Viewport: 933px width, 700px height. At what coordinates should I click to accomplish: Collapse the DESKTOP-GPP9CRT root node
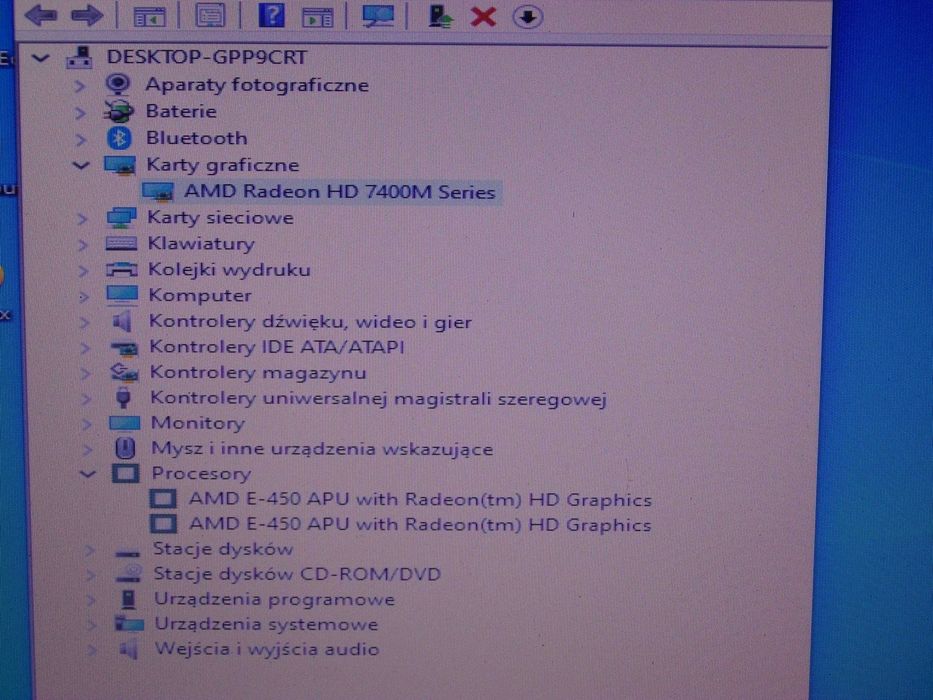pos(40,58)
